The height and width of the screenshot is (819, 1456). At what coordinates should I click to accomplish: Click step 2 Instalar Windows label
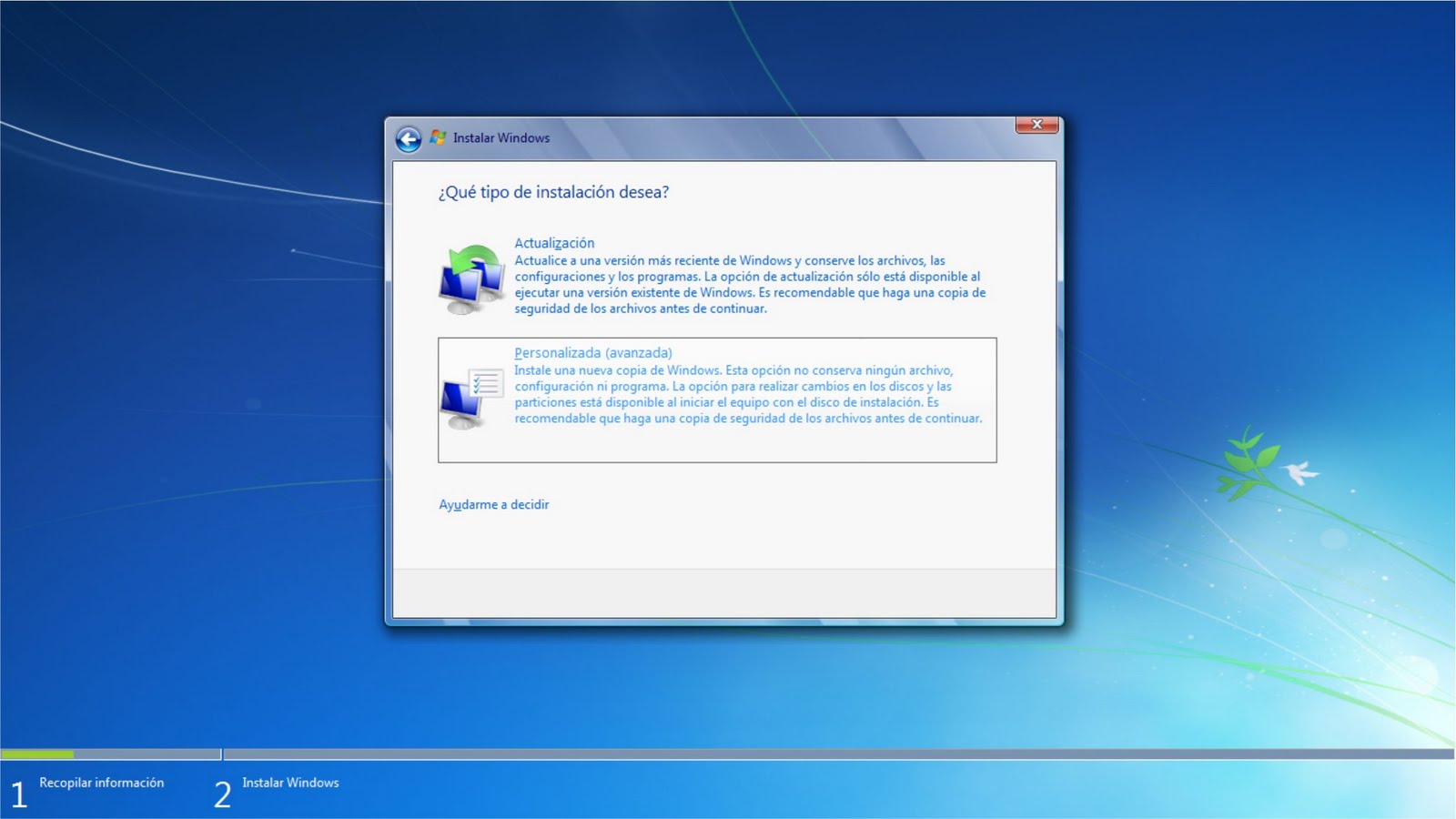point(290,783)
